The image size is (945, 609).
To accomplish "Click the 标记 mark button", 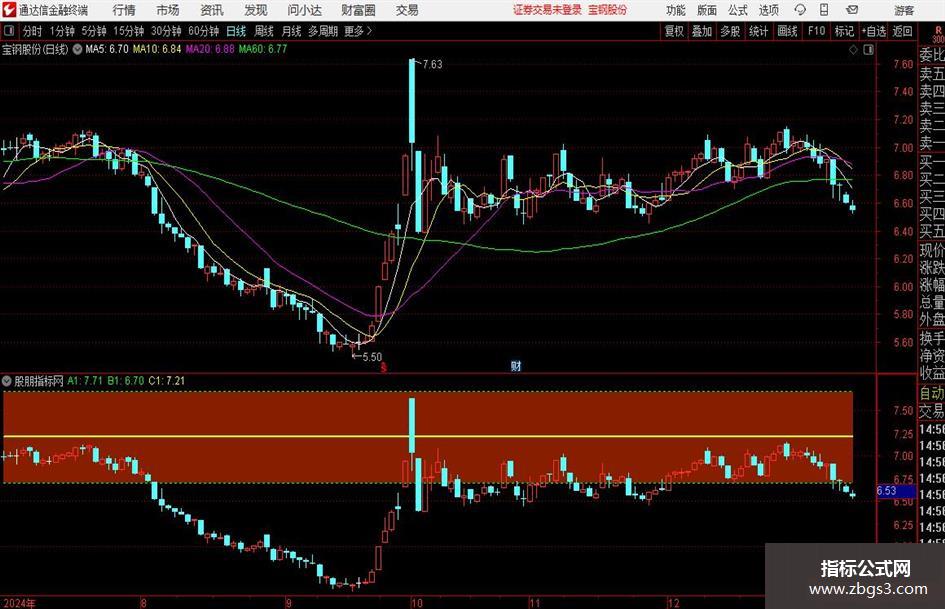I will pos(844,31).
